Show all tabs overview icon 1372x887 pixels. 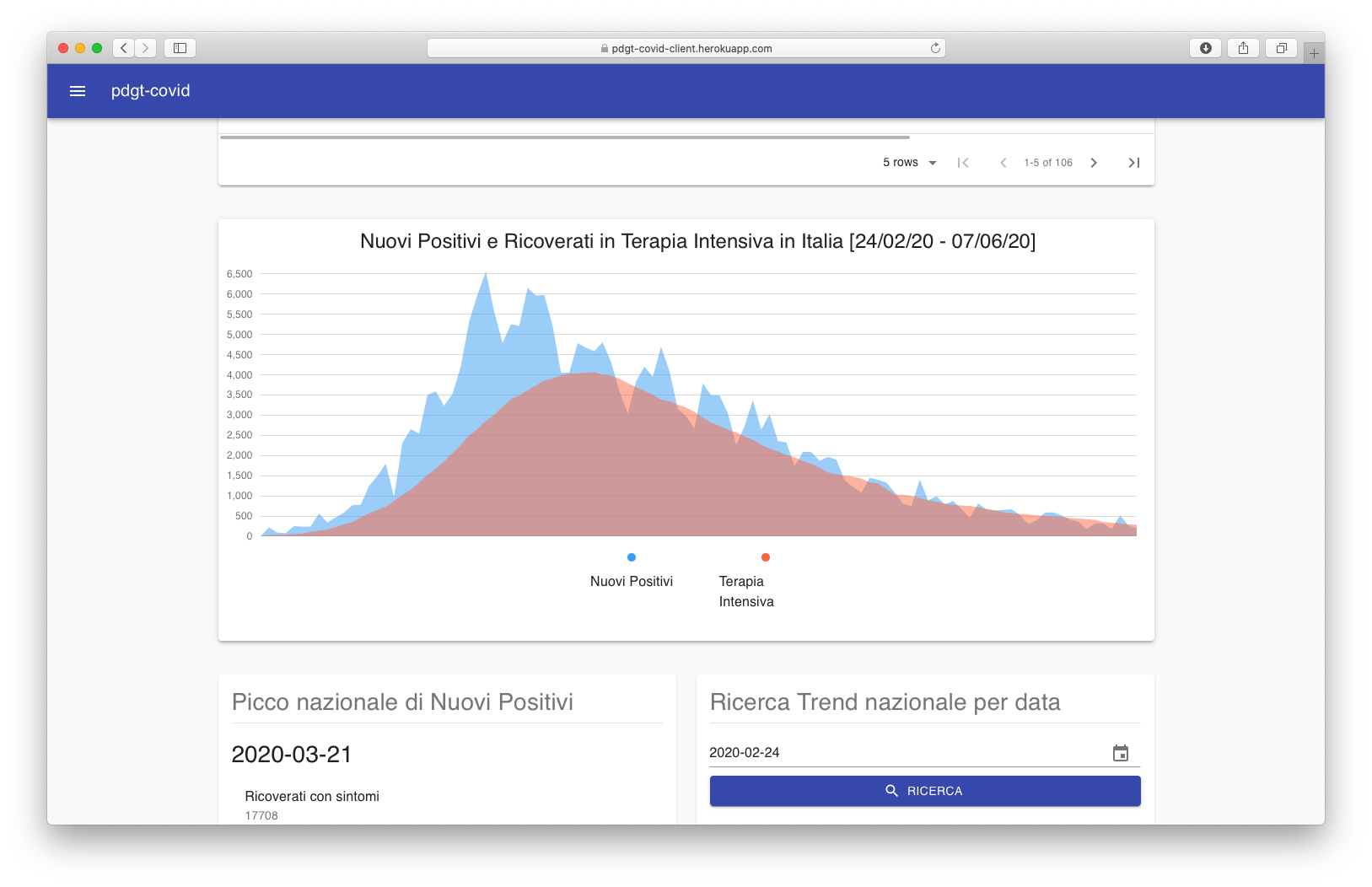click(x=1281, y=48)
